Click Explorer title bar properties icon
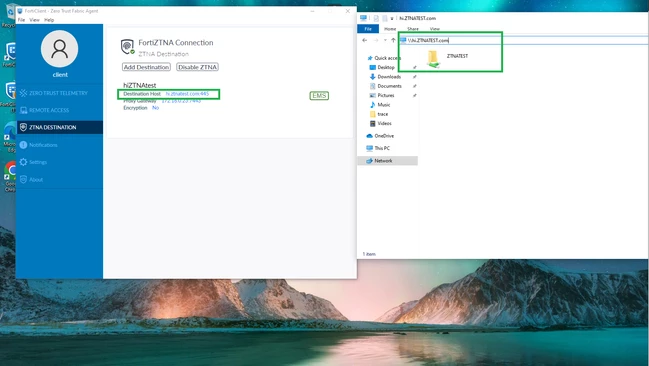The image size is (649, 366). point(376,18)
